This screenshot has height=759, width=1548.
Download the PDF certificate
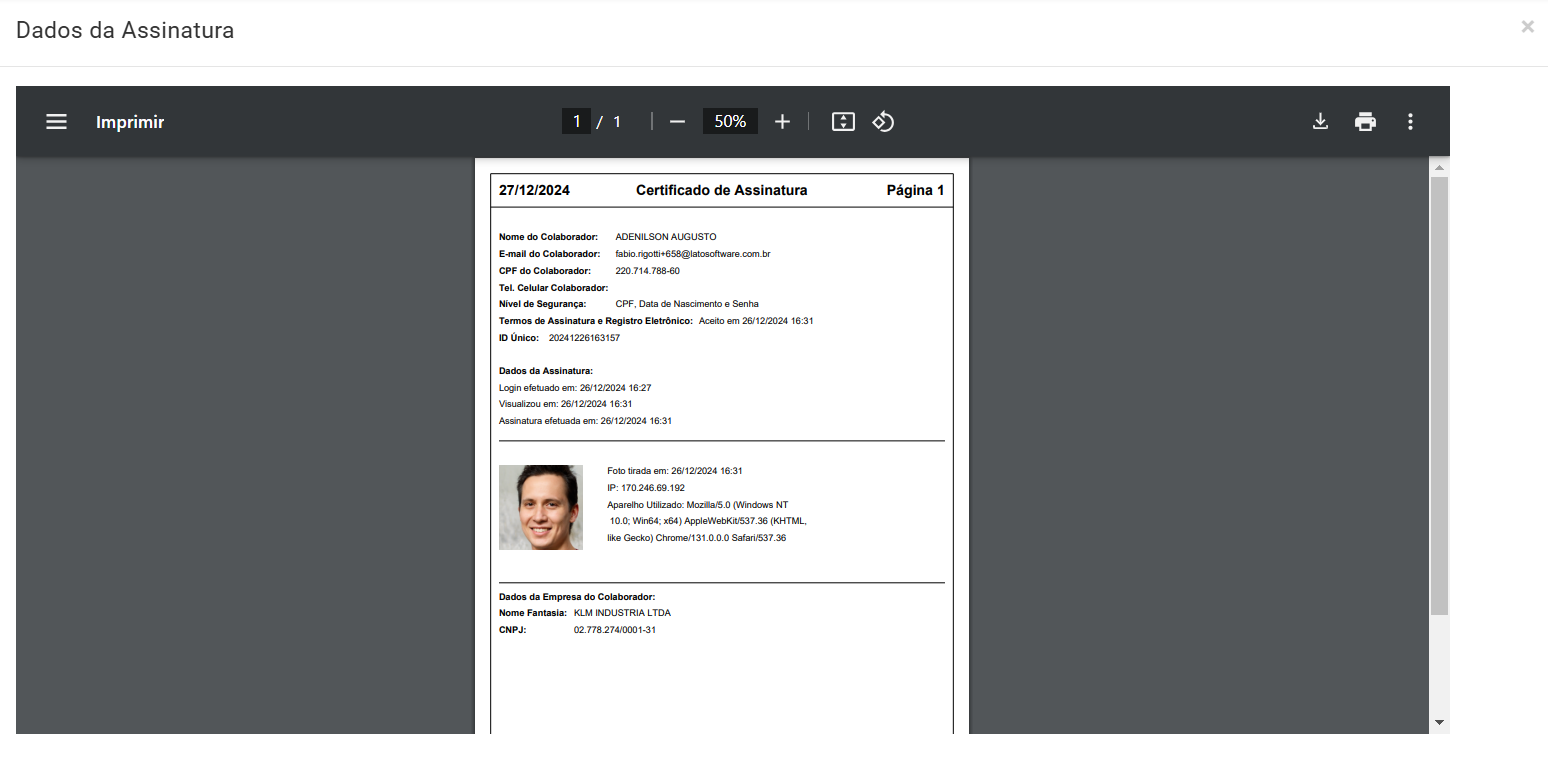[x=1320, y=122]
